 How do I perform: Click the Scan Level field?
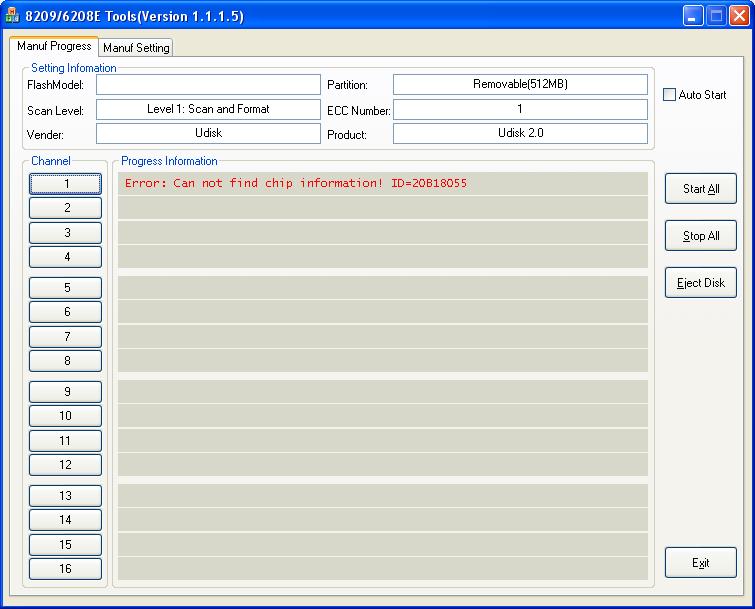click(208, 109)
